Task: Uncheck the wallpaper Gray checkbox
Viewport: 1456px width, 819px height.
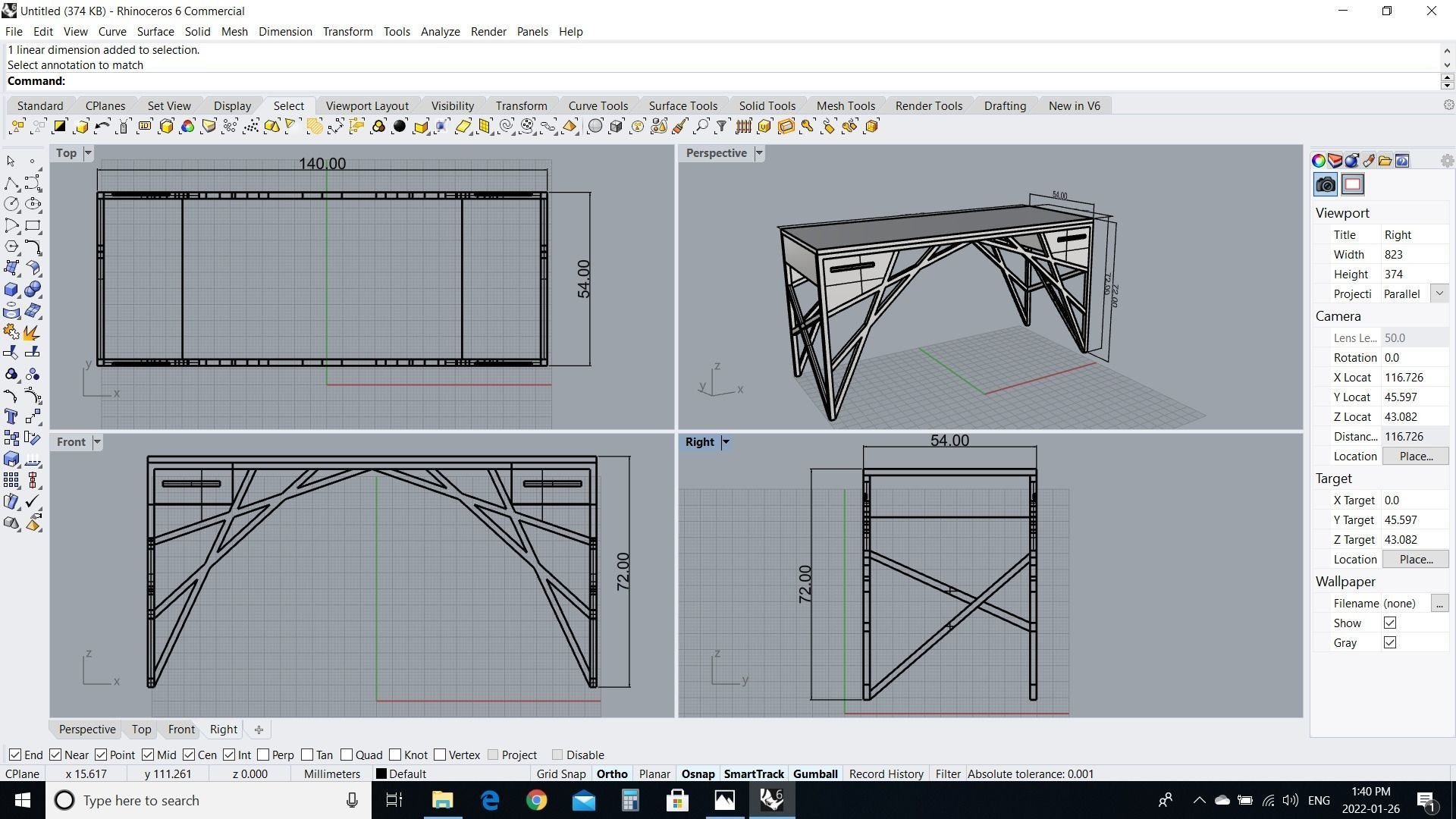Action: click(1390, 642)
